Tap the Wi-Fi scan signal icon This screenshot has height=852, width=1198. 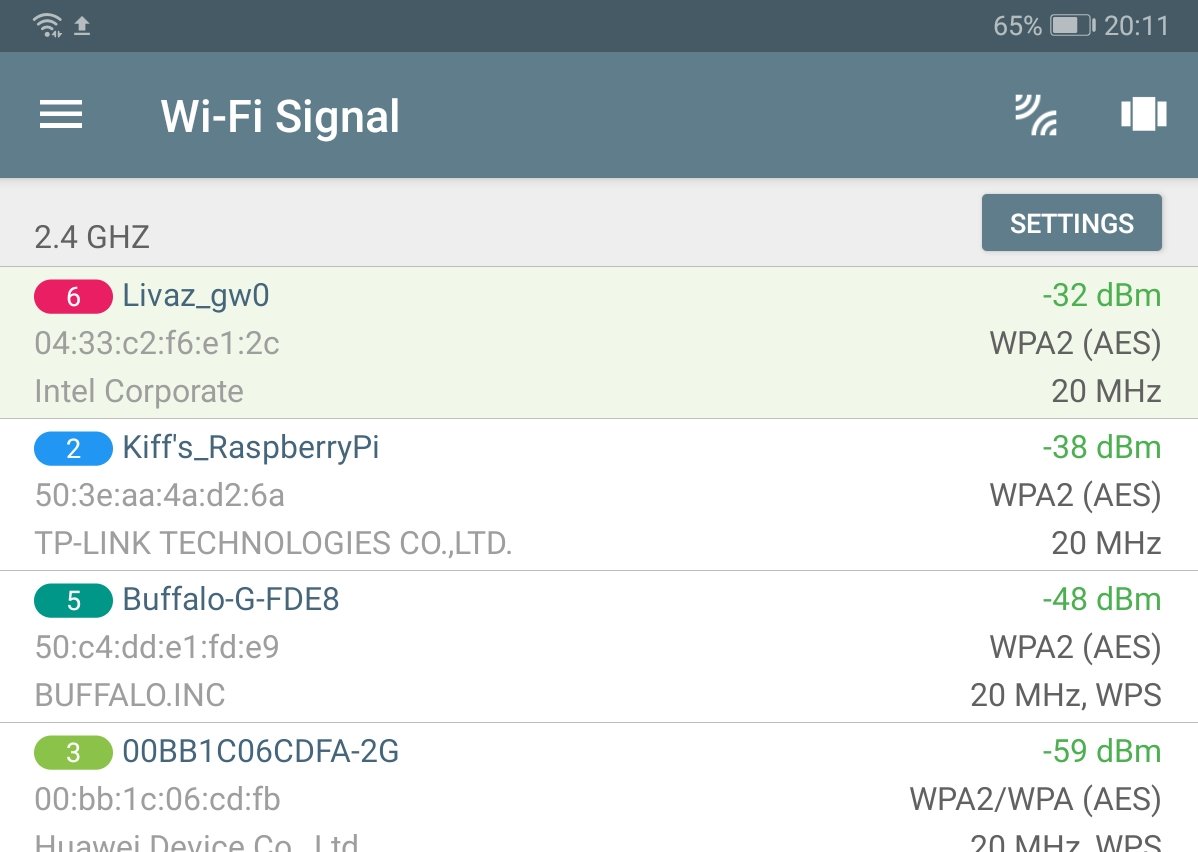pos(1035,115)
